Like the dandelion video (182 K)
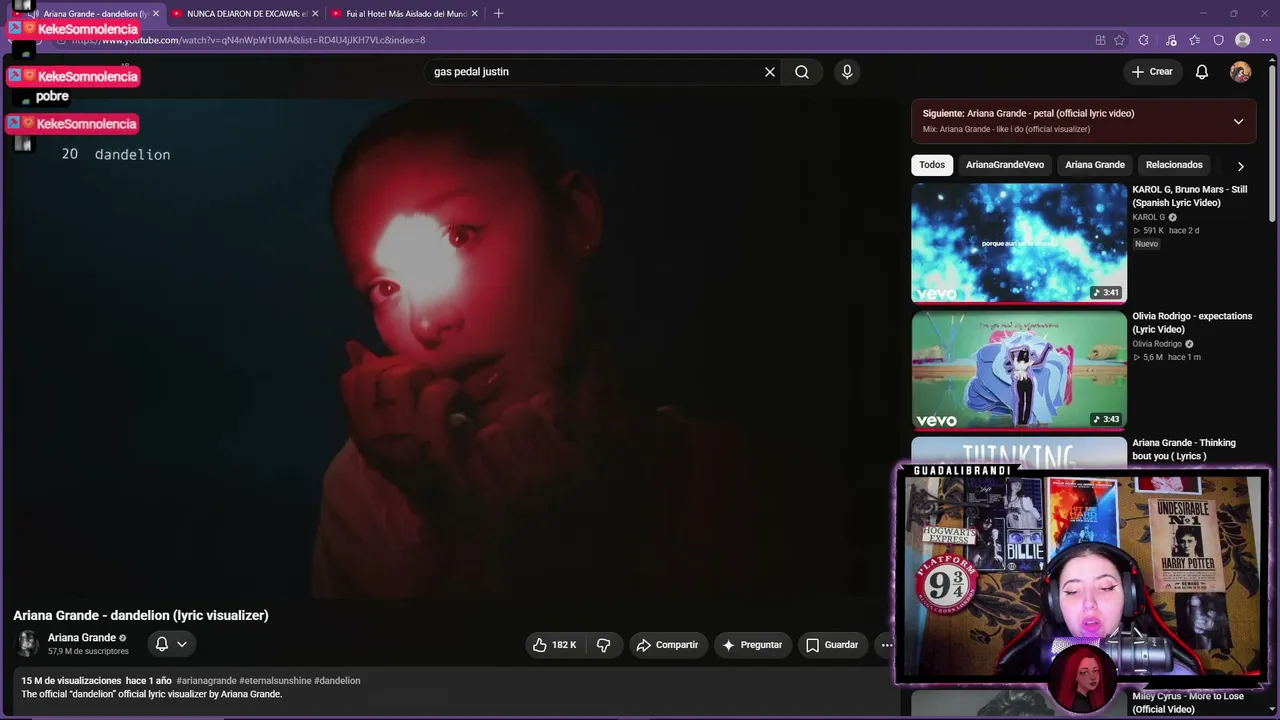Screen dimensions: 1280x720 pos(555,645)
